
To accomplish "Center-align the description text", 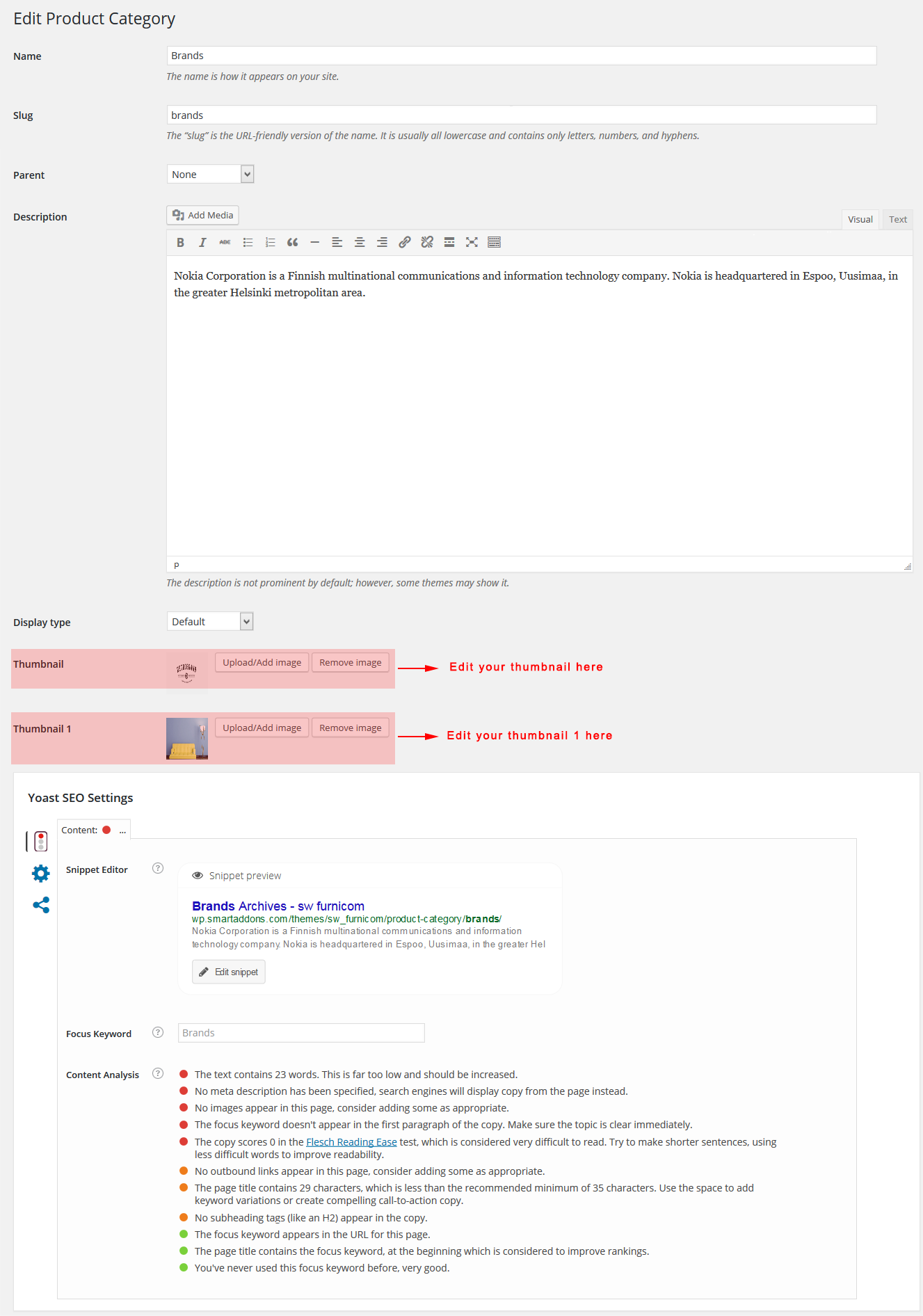I will (x=360, y=242).
